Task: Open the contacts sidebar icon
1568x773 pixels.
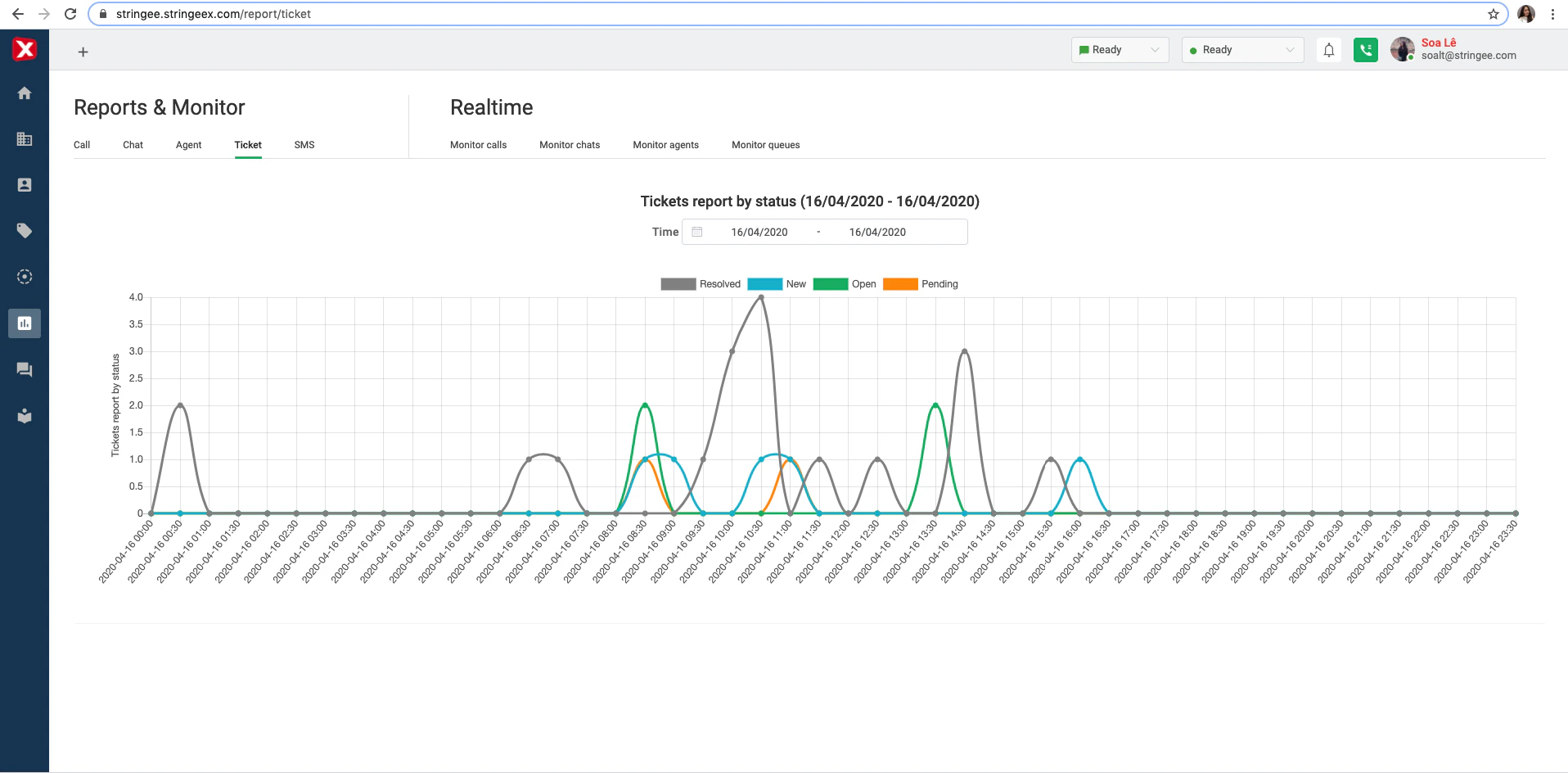Action: click(25, 185)
